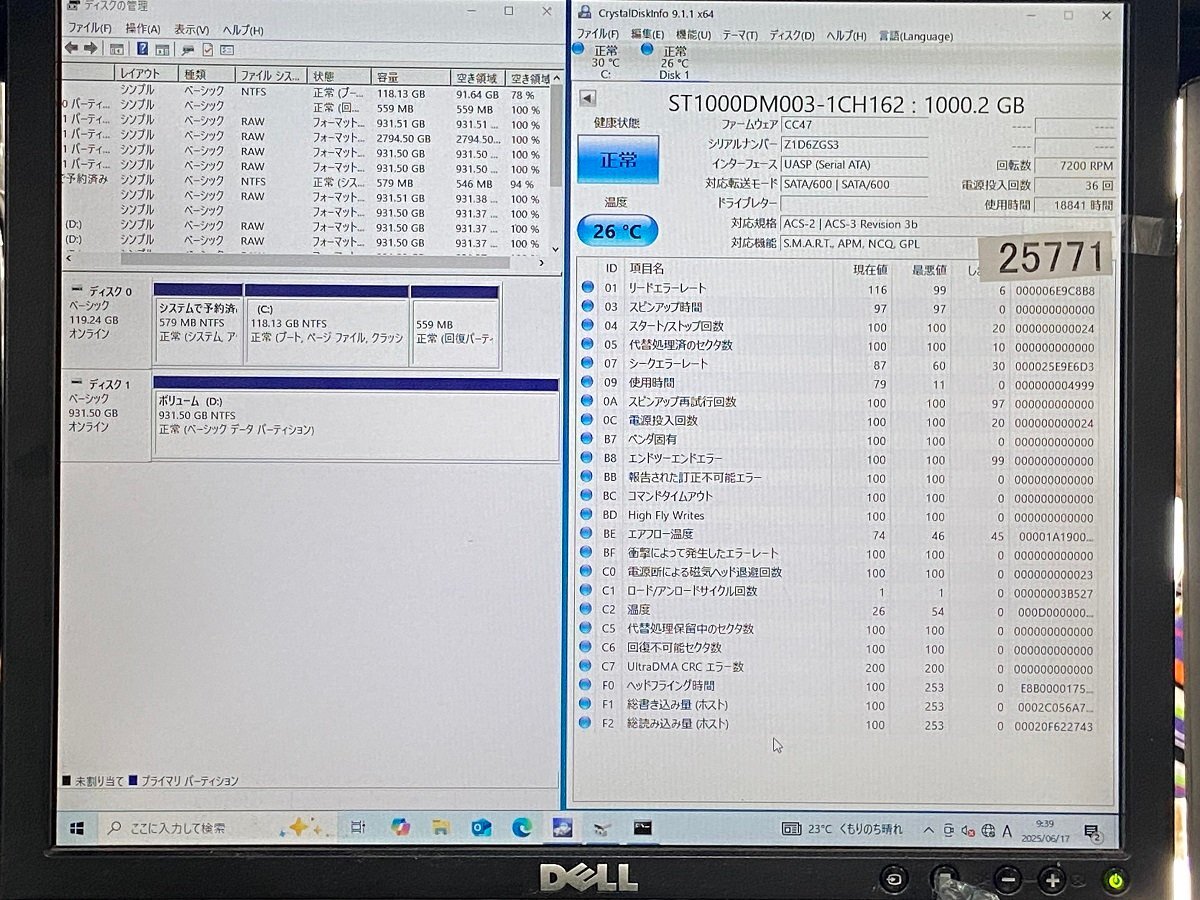Screen dimensions: 1200x900
Task: Select the C: disk tab showing 30 °C
Action: (605, 62)
